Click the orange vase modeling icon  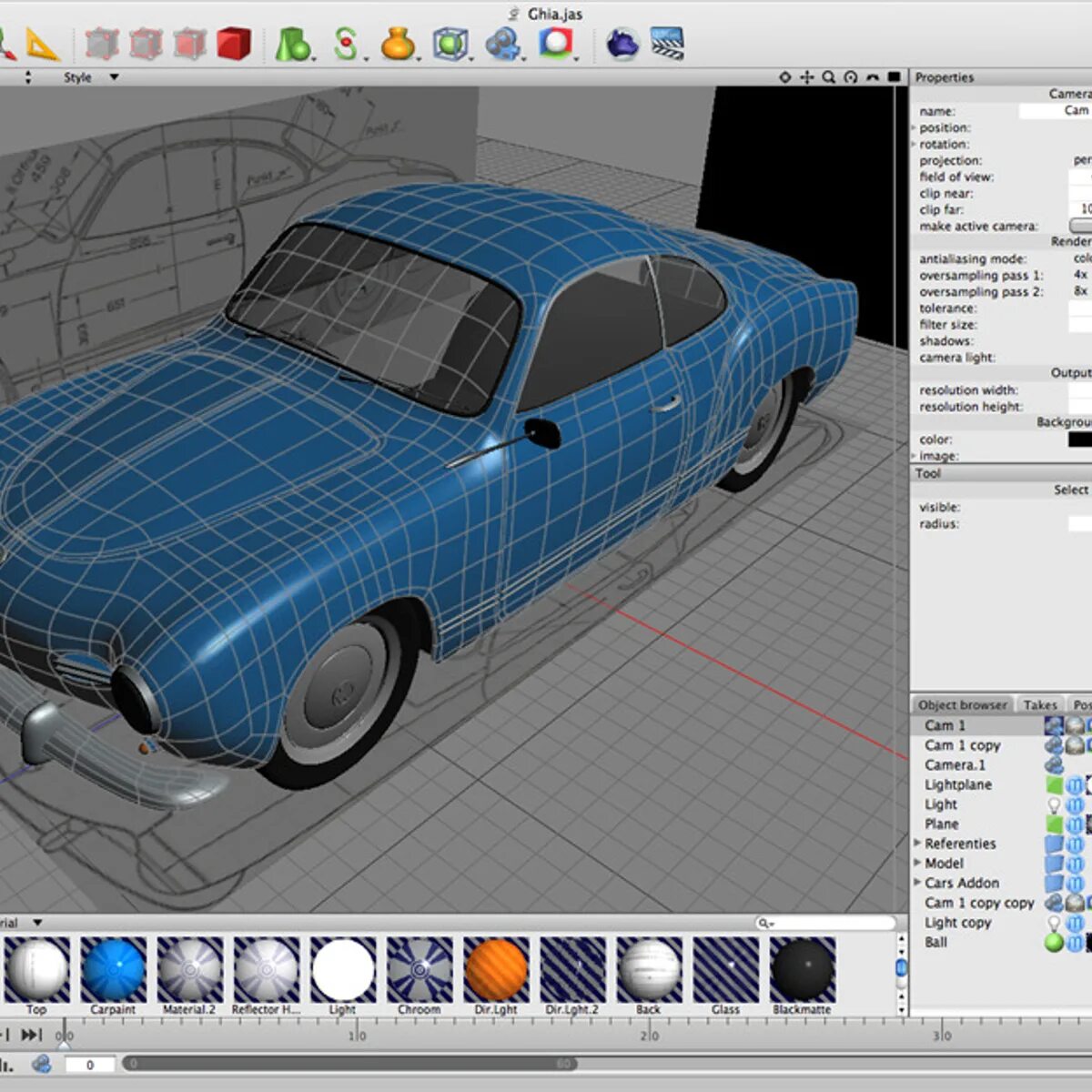(398, 44)
